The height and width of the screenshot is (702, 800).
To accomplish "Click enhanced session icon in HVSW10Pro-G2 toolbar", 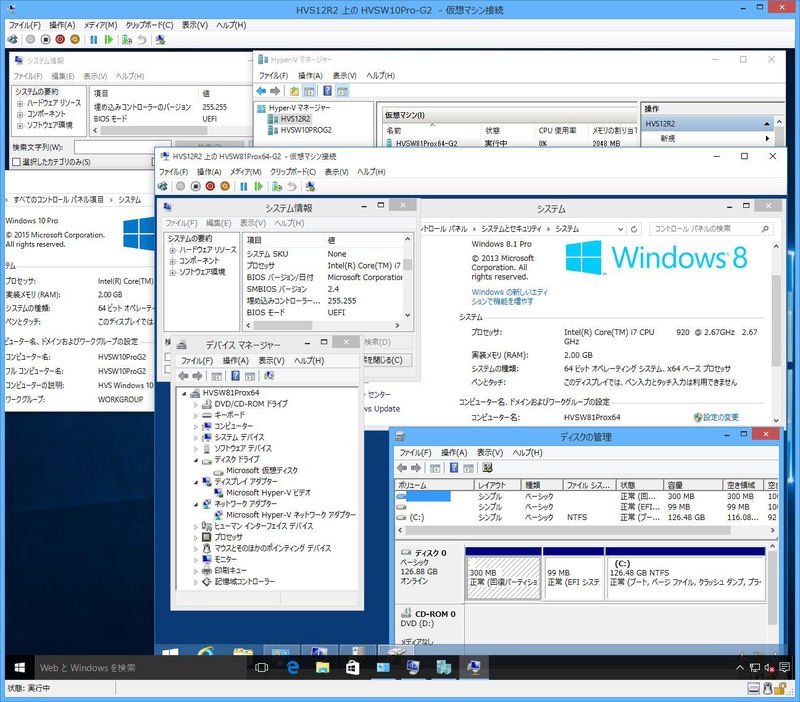I will click(x=161, y=39).
